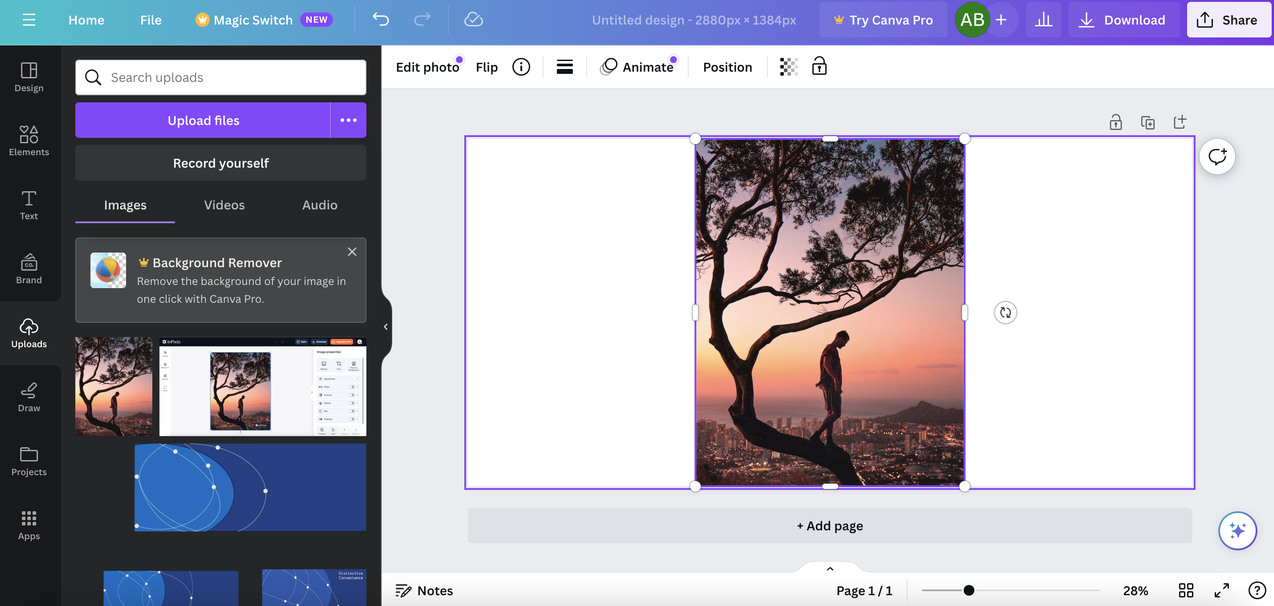Click the Share button
Viewport: 1274px width, 606px height.
1228,20
